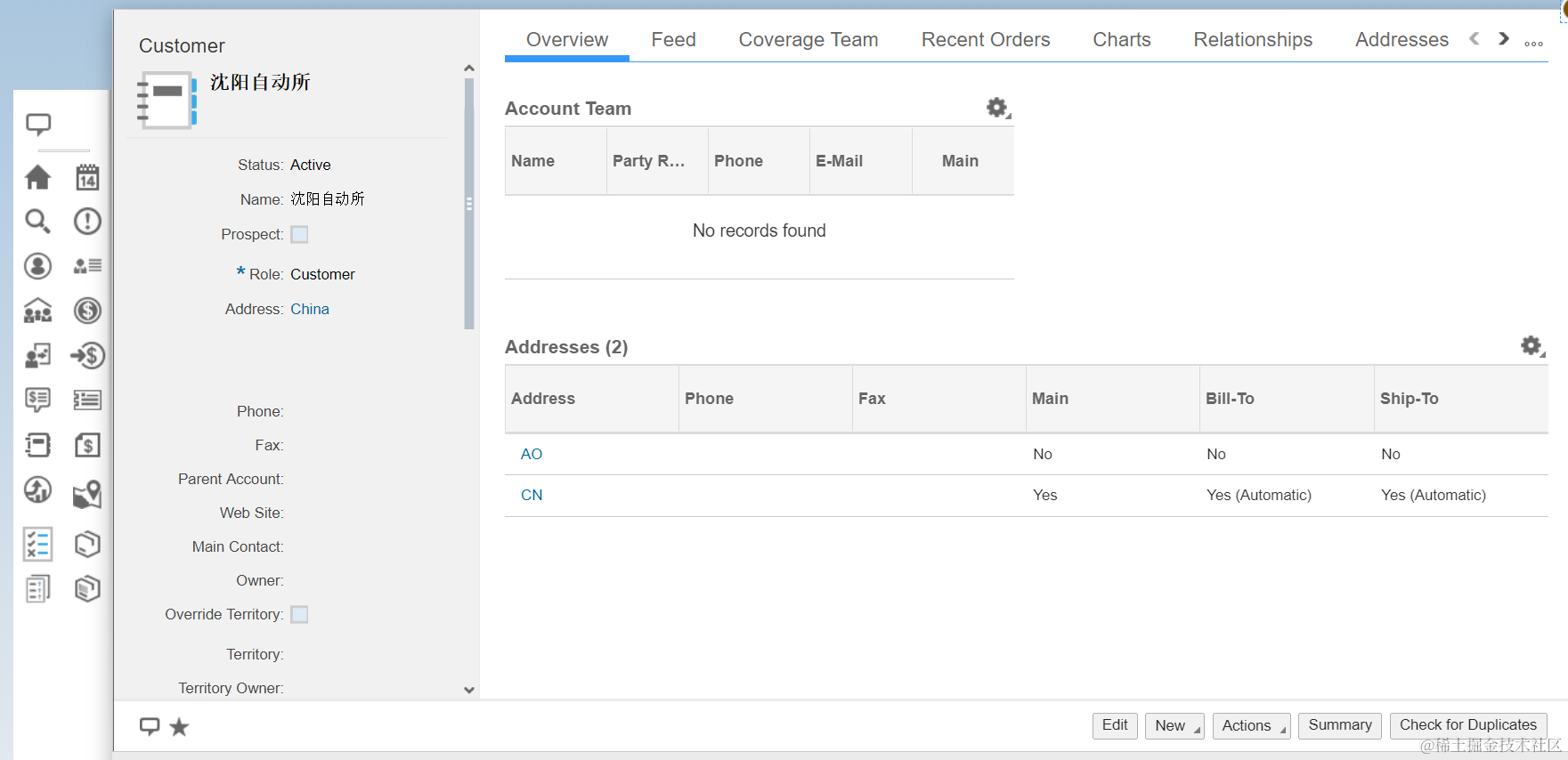Open the empty cube products icon
This screenshot has width=1568, height=760.
click(87, 544)
